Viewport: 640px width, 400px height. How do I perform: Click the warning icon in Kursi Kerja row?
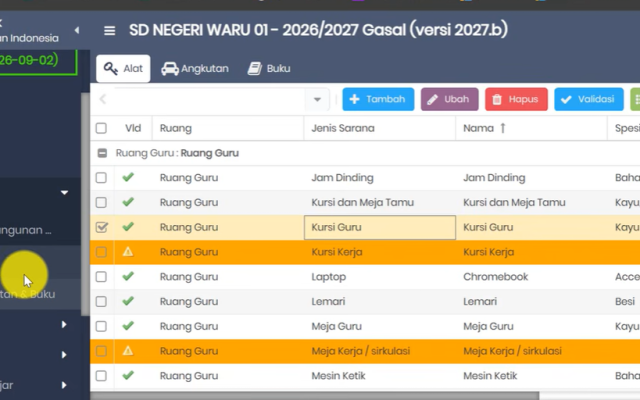click(x=128, y=251)
